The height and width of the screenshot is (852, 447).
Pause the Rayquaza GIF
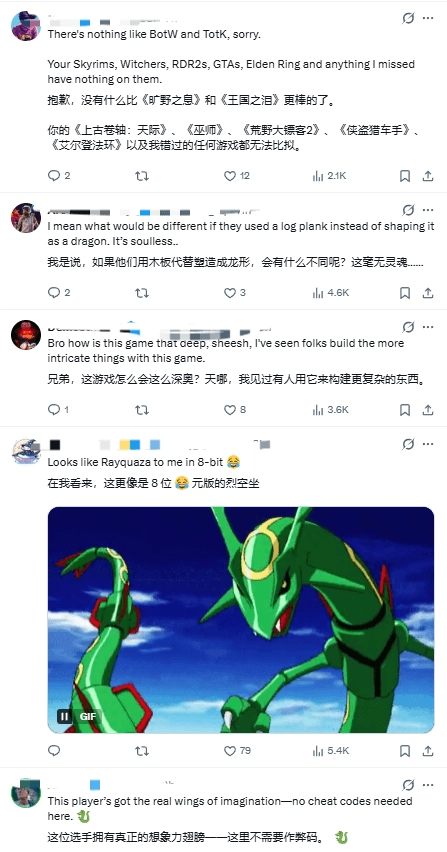[65, 716]
